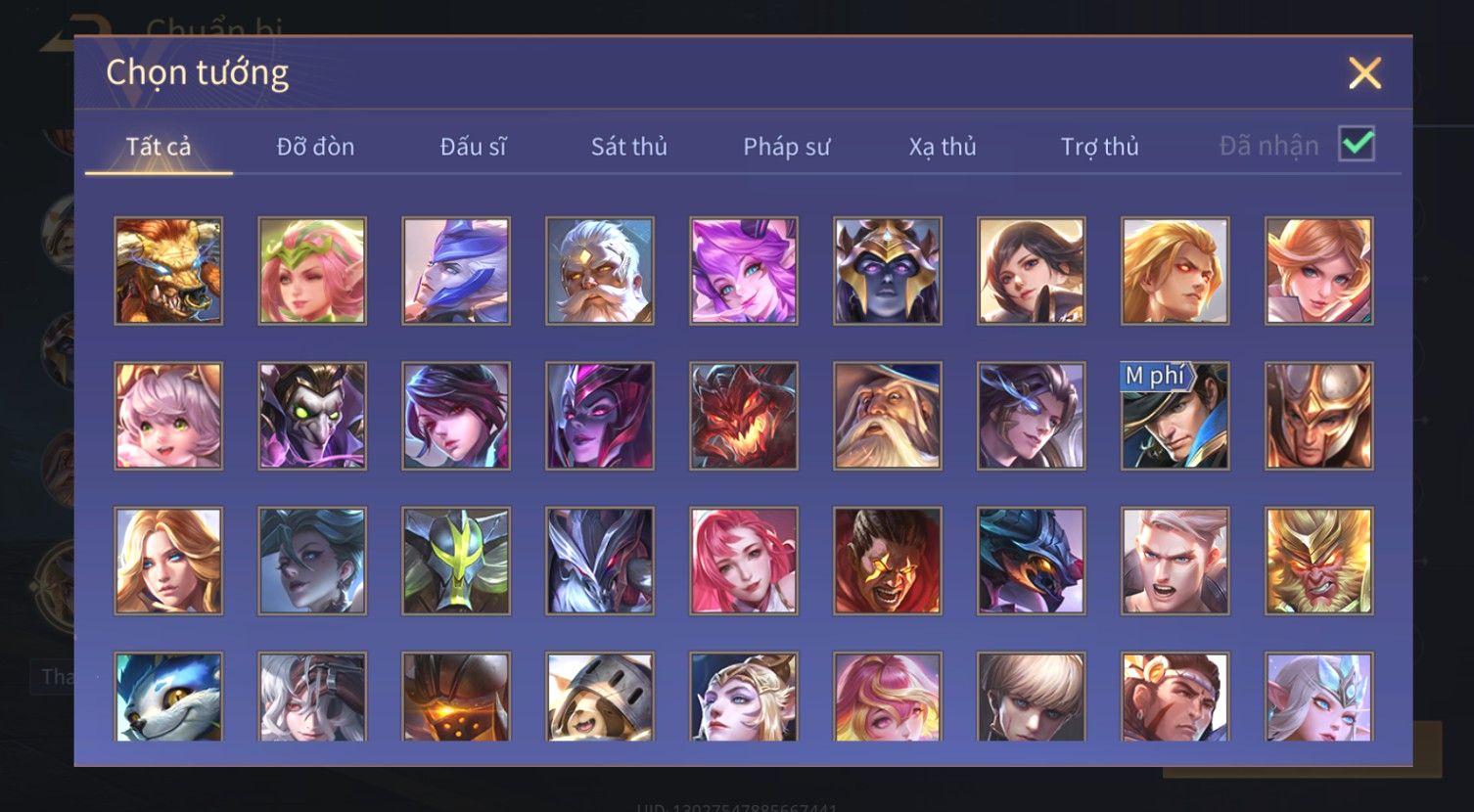Show the Xạ thủ hero category
The height and width of the screenshot is (812, 1474).
tap(943, 147)
